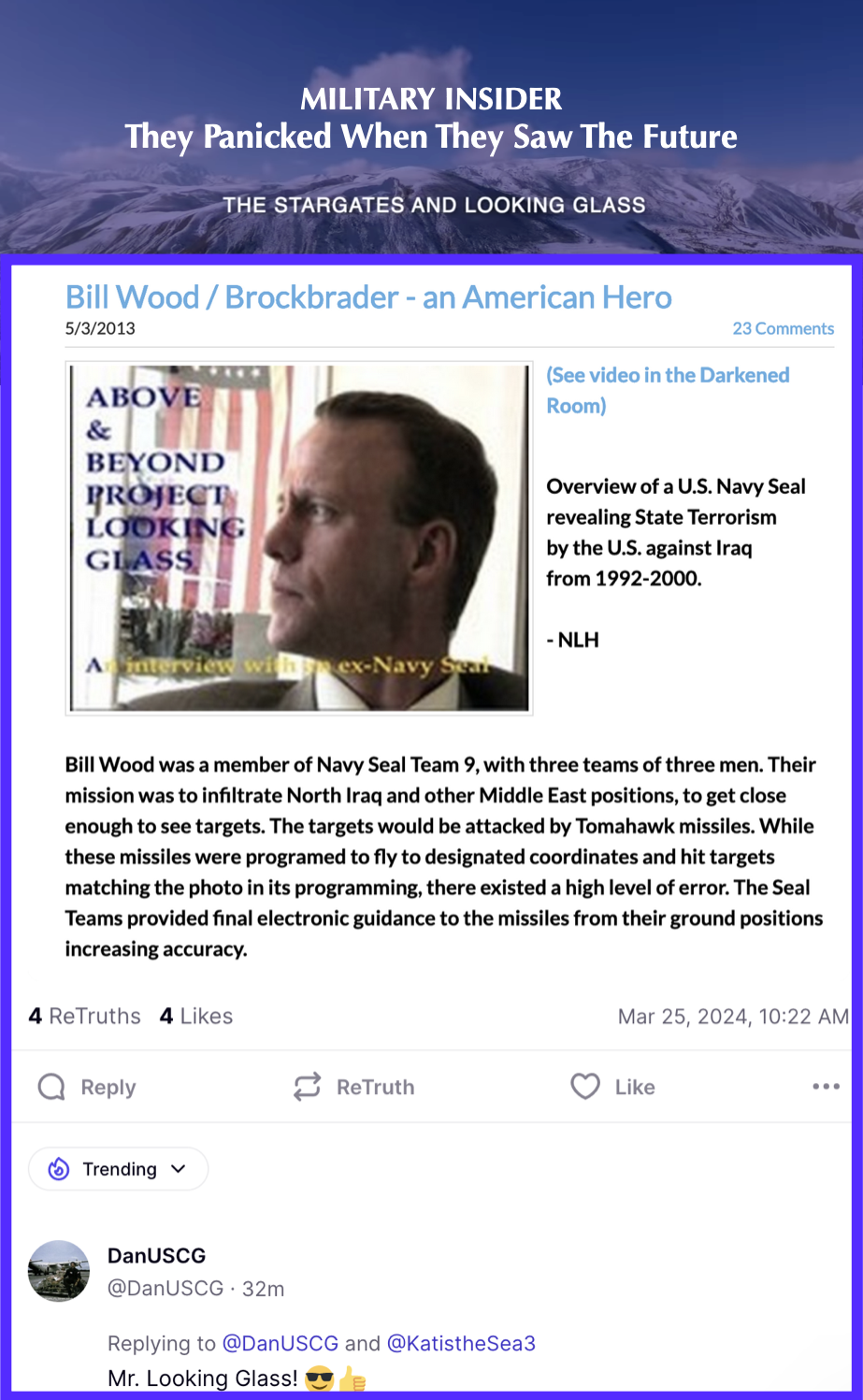Screen dimensions: 863x1400
Task: Open the Trending sort dropdown
Action: click(x=118, y=1169)
